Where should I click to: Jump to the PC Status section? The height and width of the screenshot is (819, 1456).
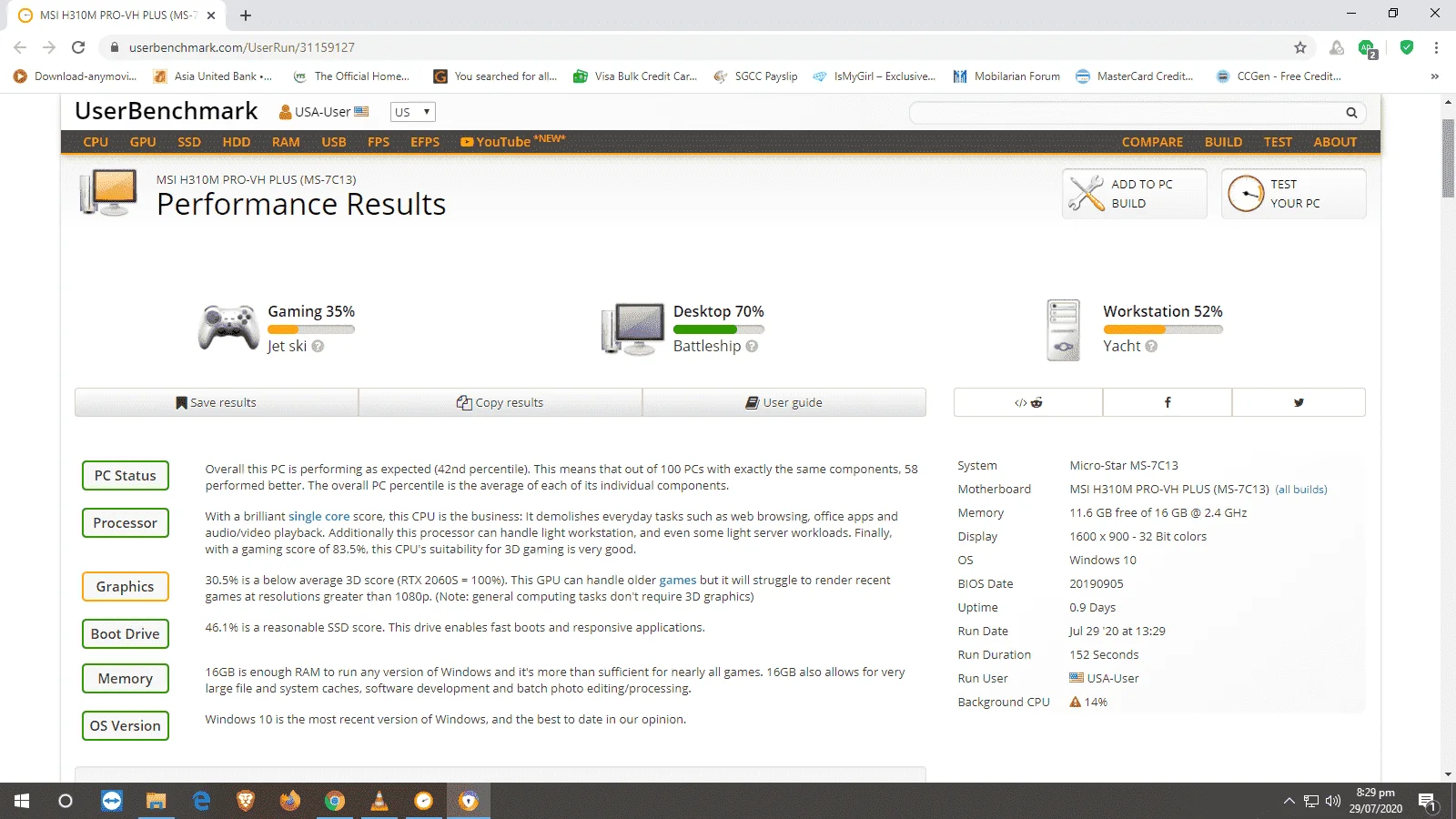(x=126, y=476)
